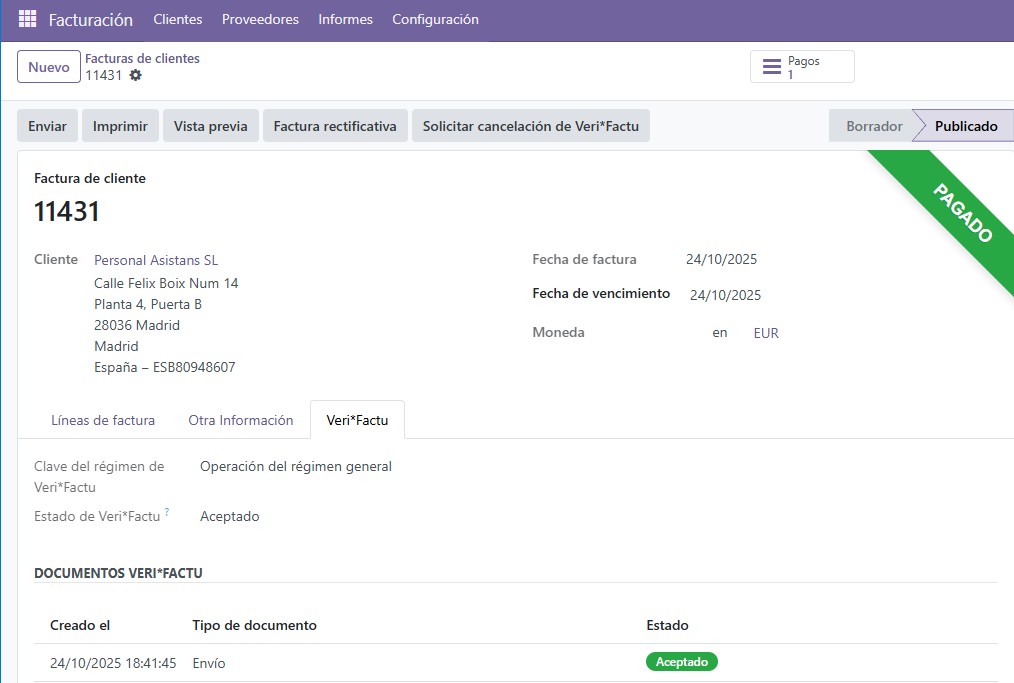
Task: Select the Veri*Factu tab
Action: (x=357, y=420)
